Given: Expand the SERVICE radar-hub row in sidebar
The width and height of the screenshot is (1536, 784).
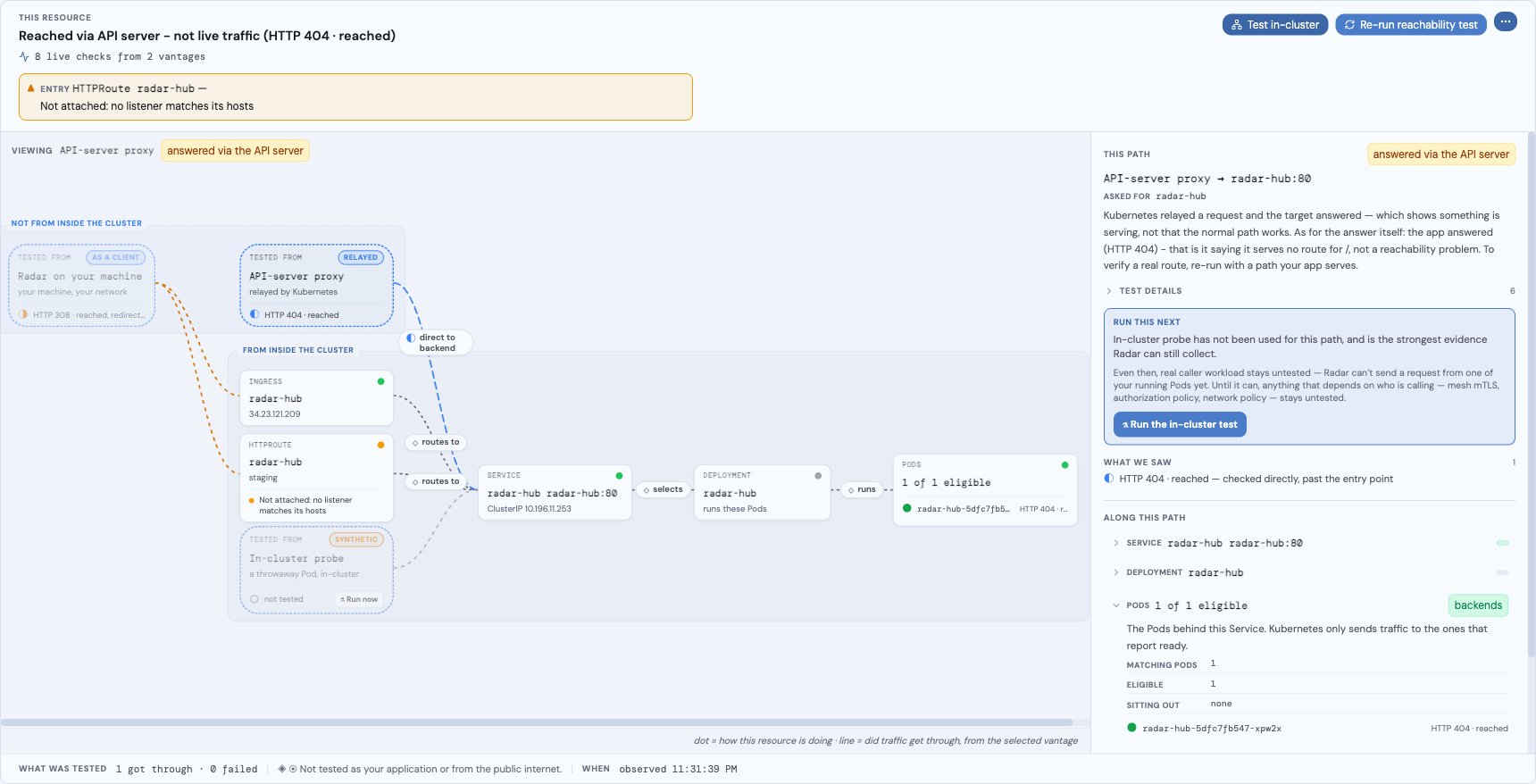Looking at the screenshot, I should (x=1309, y=543).
